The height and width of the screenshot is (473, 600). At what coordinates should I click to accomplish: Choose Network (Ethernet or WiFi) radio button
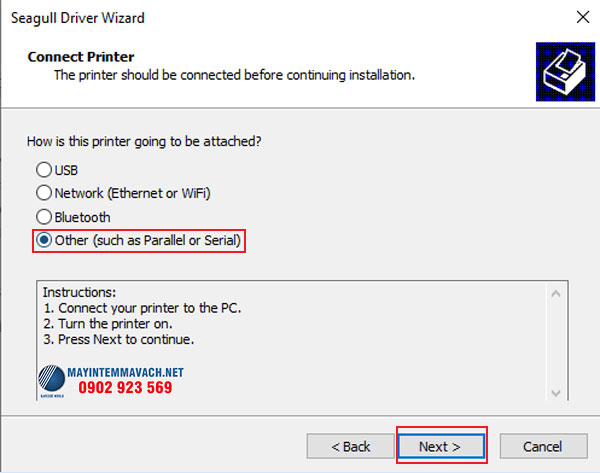[44, 193]
